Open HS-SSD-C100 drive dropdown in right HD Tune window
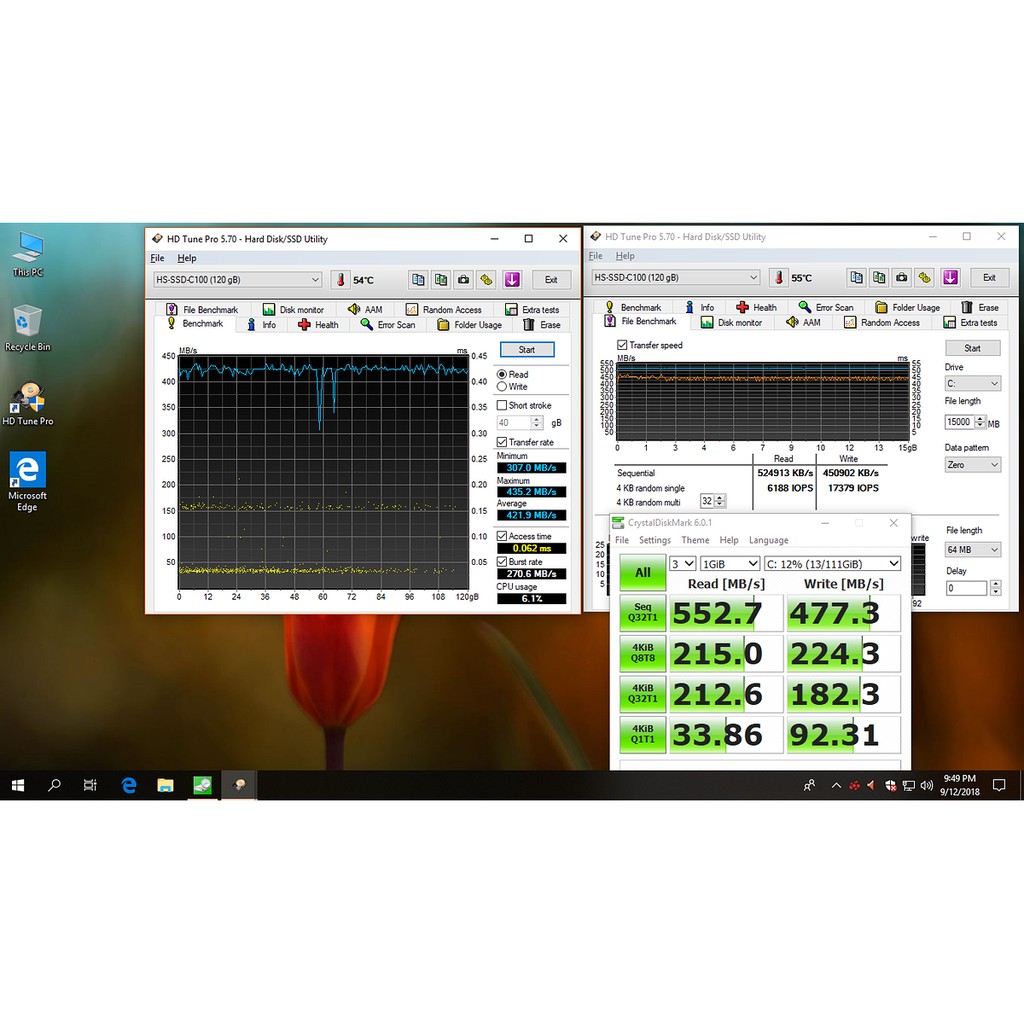 coord(676,278)
